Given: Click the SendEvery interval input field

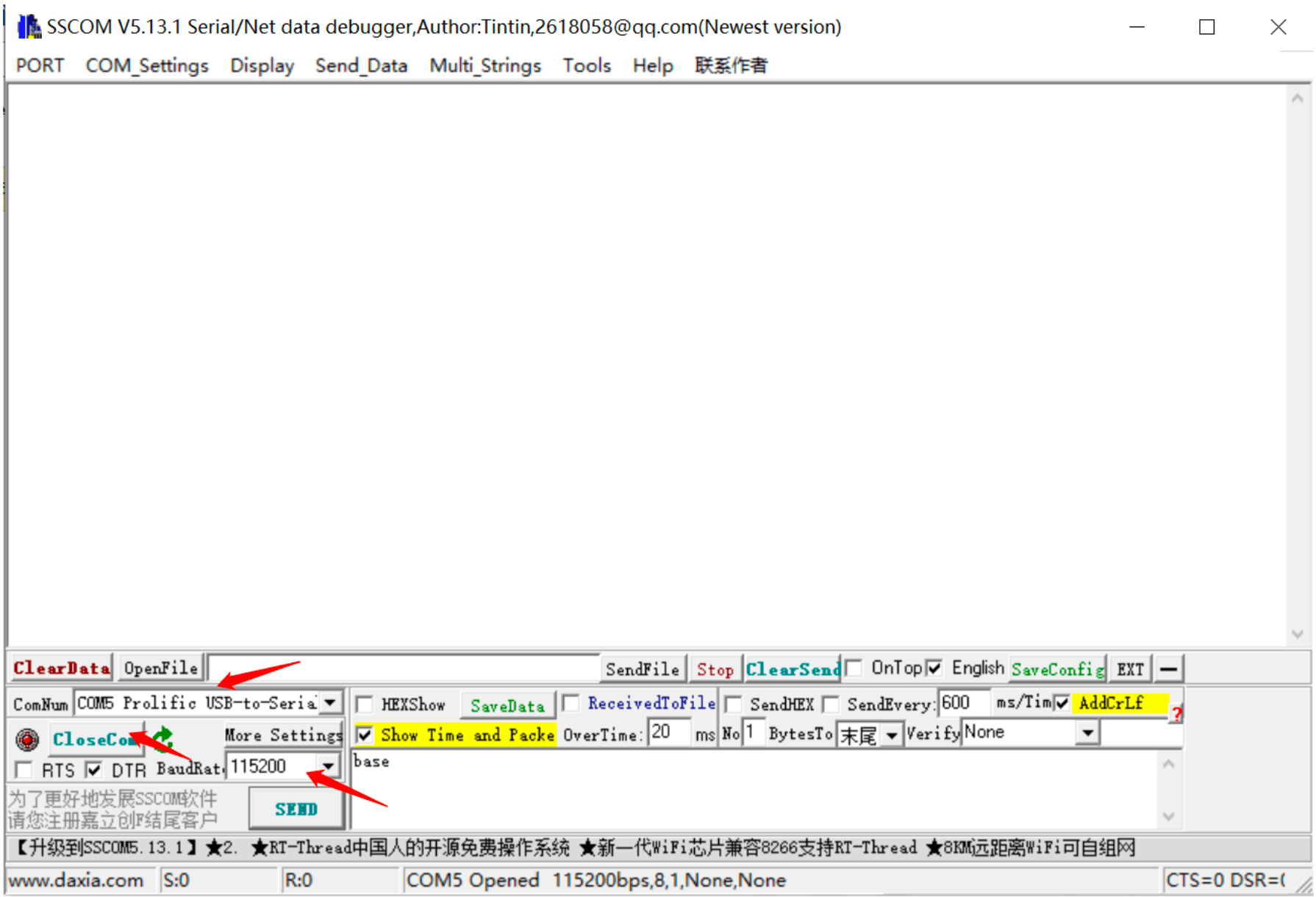Looking at the screenshot, I should click(962, 703).
